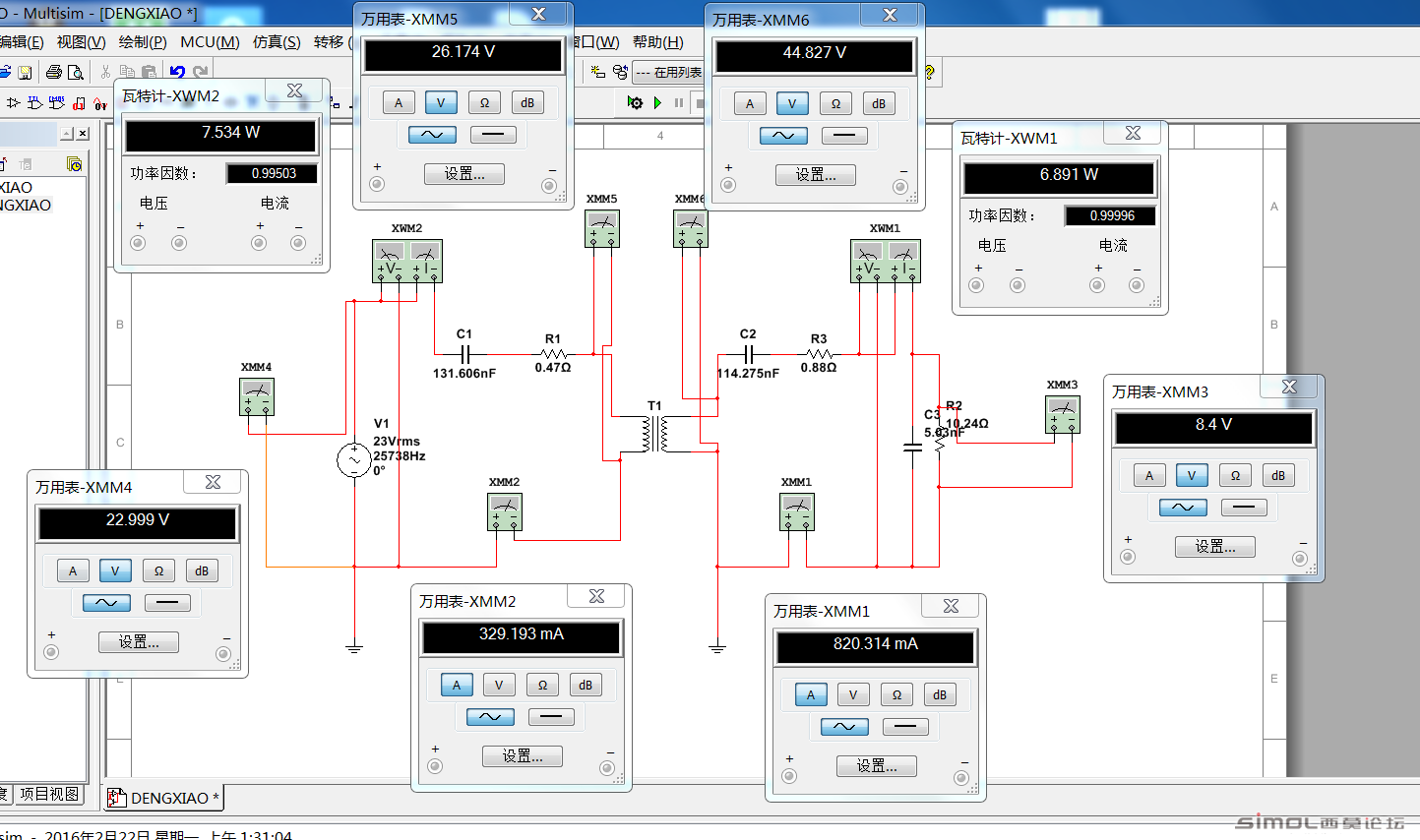
Task: Switch to the DENGXIAO * document tab
Action: coord(163,798)
